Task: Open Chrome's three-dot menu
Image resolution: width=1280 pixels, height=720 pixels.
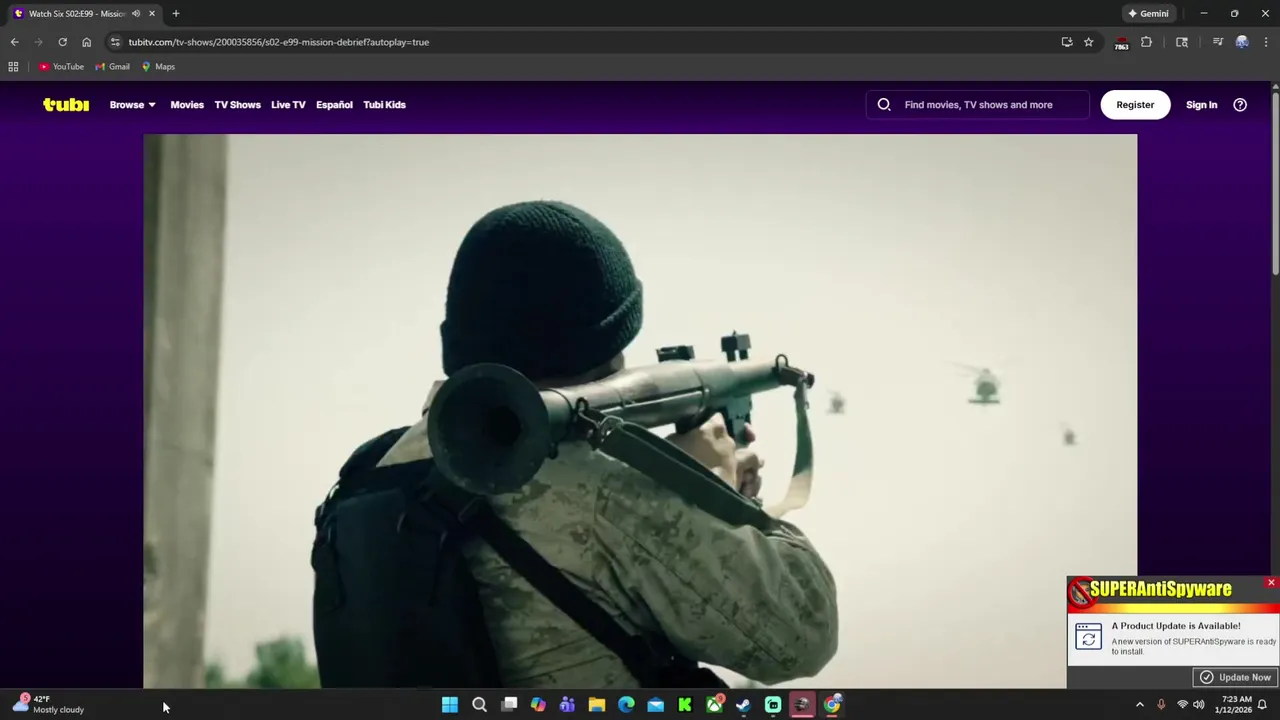Action: [x=1266, y=42]
